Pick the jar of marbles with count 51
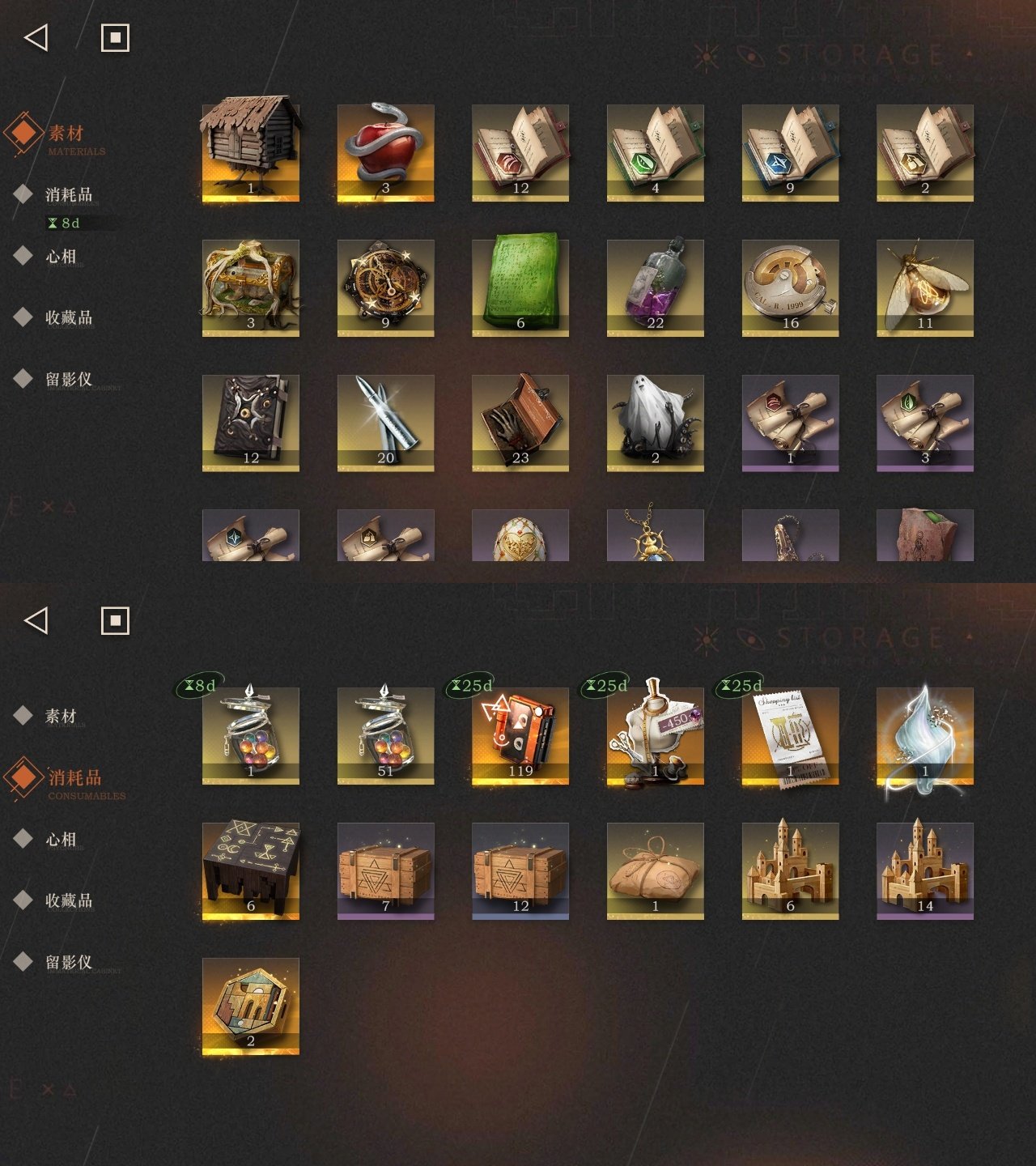This screenshot has width=1036, height=1166. [385, 736]
